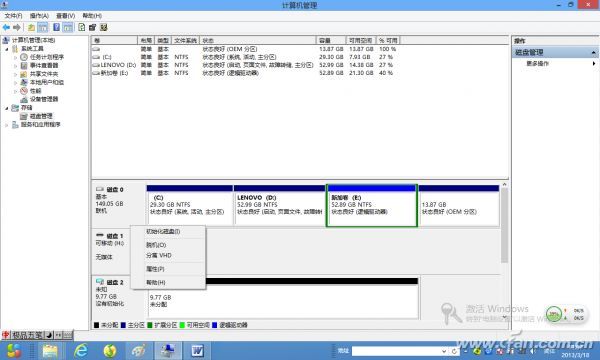Click the 磁盘 2 uninitialized disk icon

(100, 282)
